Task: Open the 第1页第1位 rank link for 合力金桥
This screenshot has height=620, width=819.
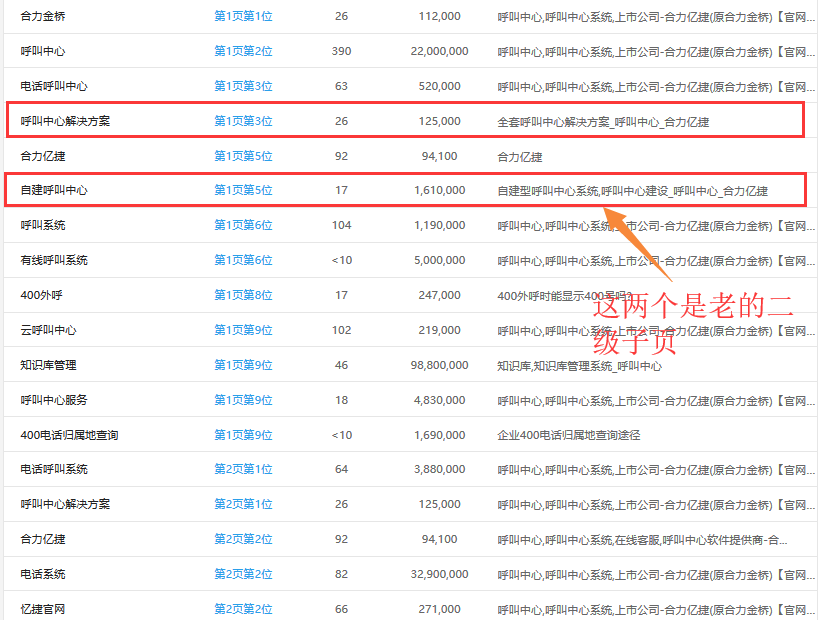Action: [x=243, y=16]
